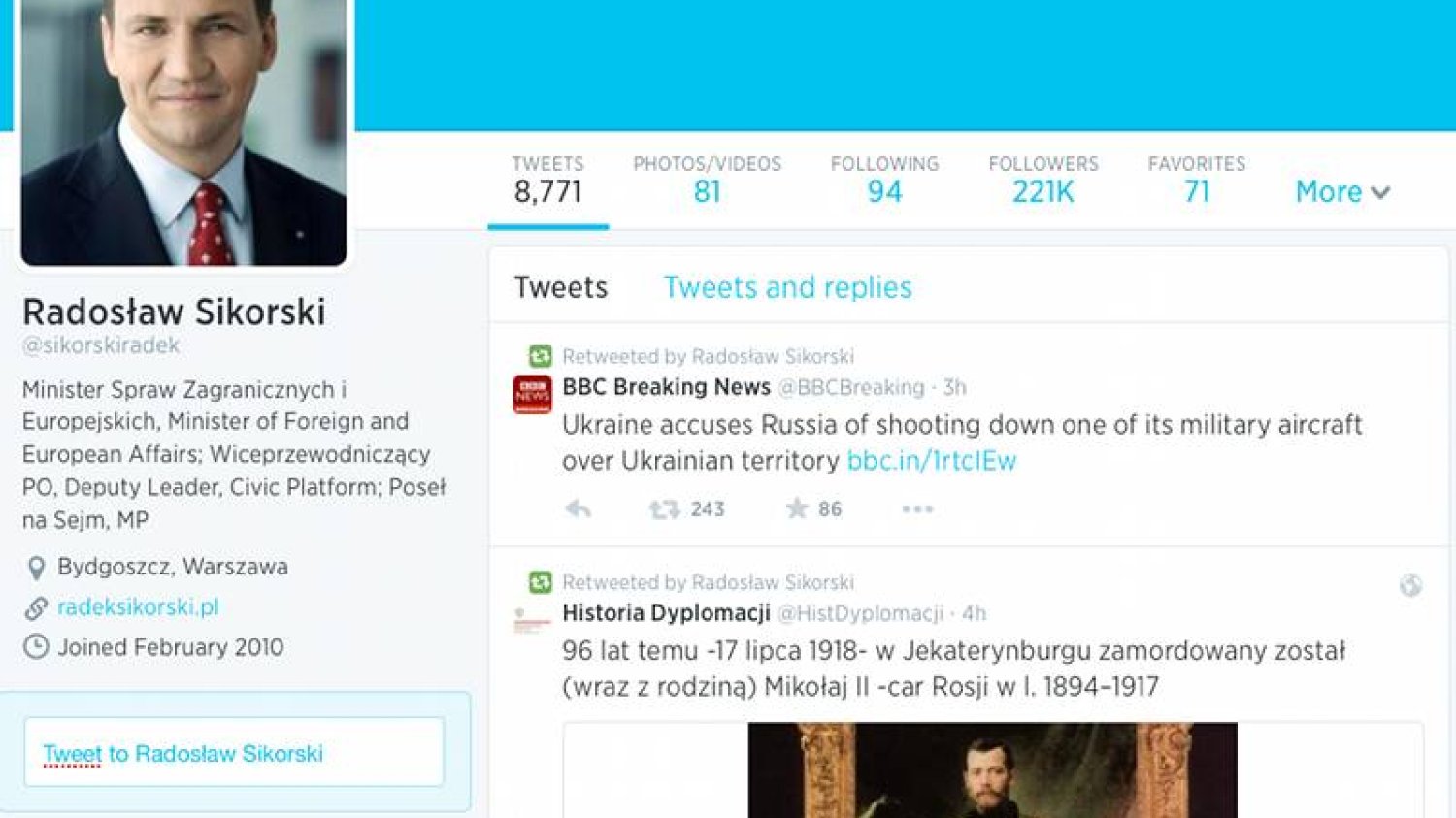Viewport: 1456px width, 818px height.
Task: Click retweet icon above Historia Dyplomacji
Action: (x=540, y=582)
